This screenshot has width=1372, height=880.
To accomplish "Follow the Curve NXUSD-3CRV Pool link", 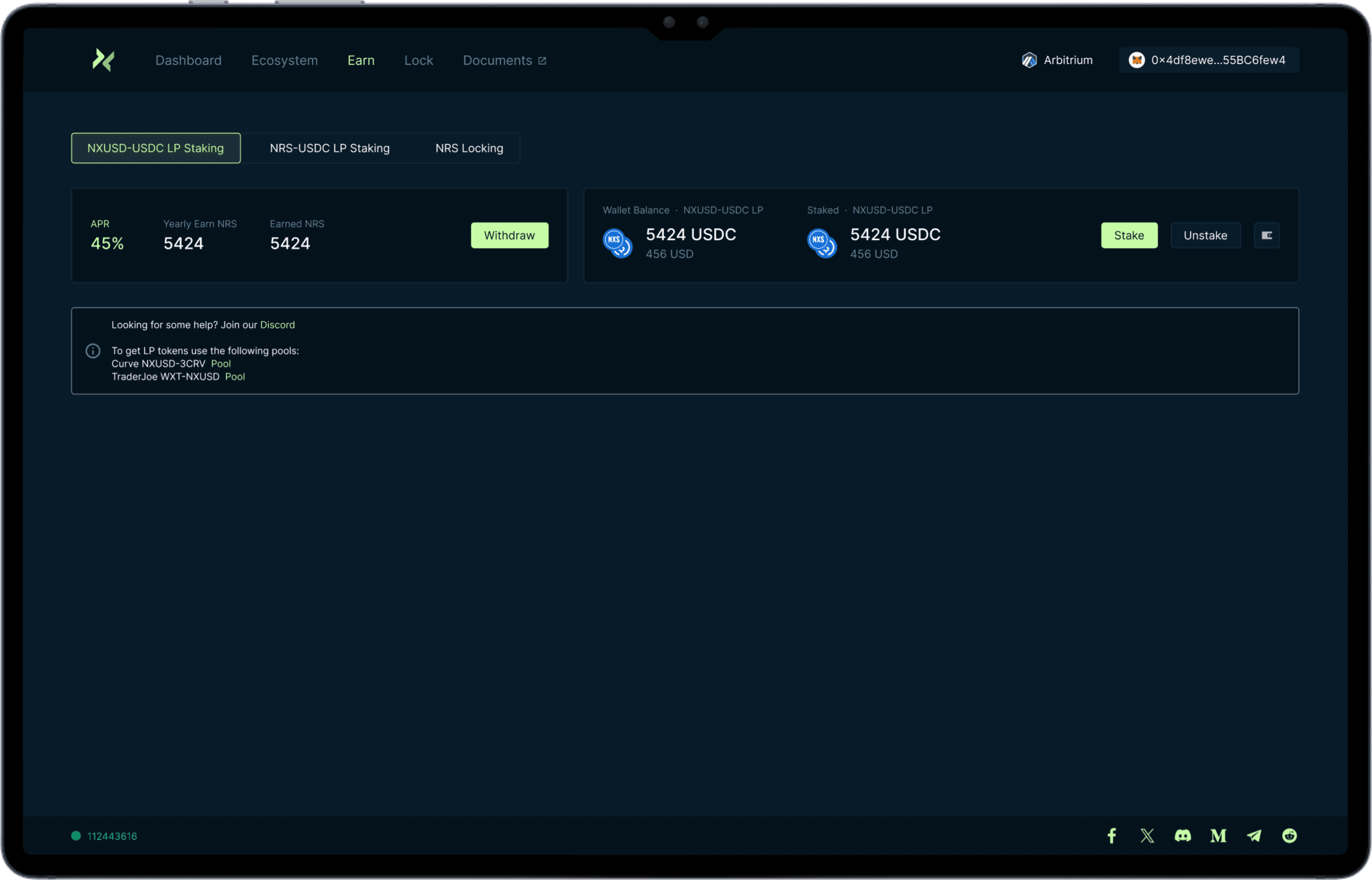I will (221, 364).
